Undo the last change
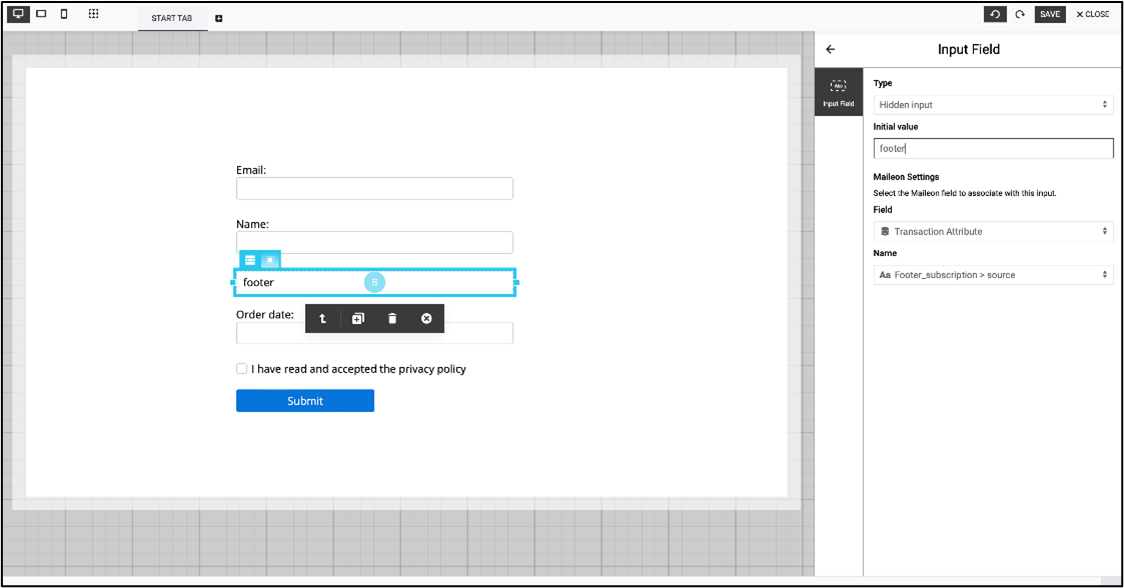The width and height of the screenshot is (1124, 588). pos(995,14)
